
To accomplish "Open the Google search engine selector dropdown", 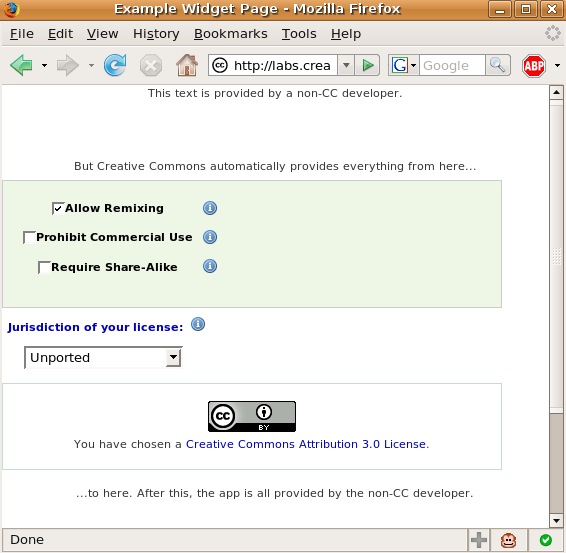I will (404, 65).
